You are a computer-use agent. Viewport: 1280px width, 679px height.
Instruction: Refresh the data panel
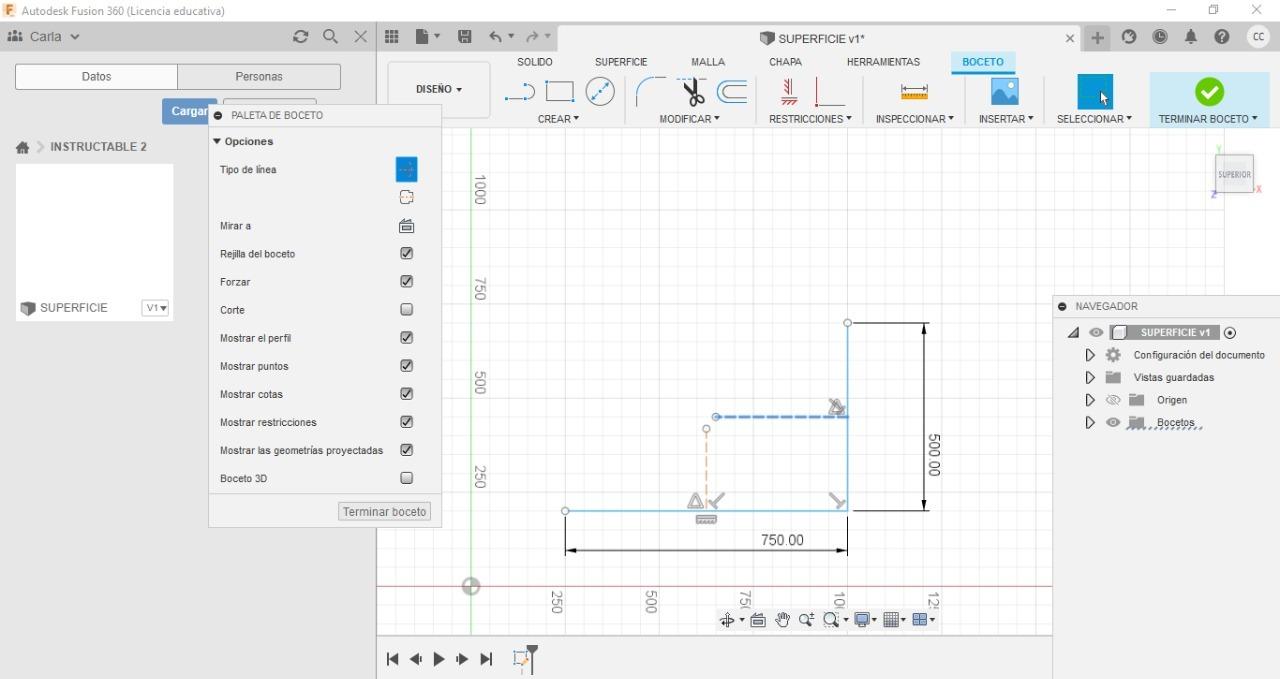click(300, 36)
